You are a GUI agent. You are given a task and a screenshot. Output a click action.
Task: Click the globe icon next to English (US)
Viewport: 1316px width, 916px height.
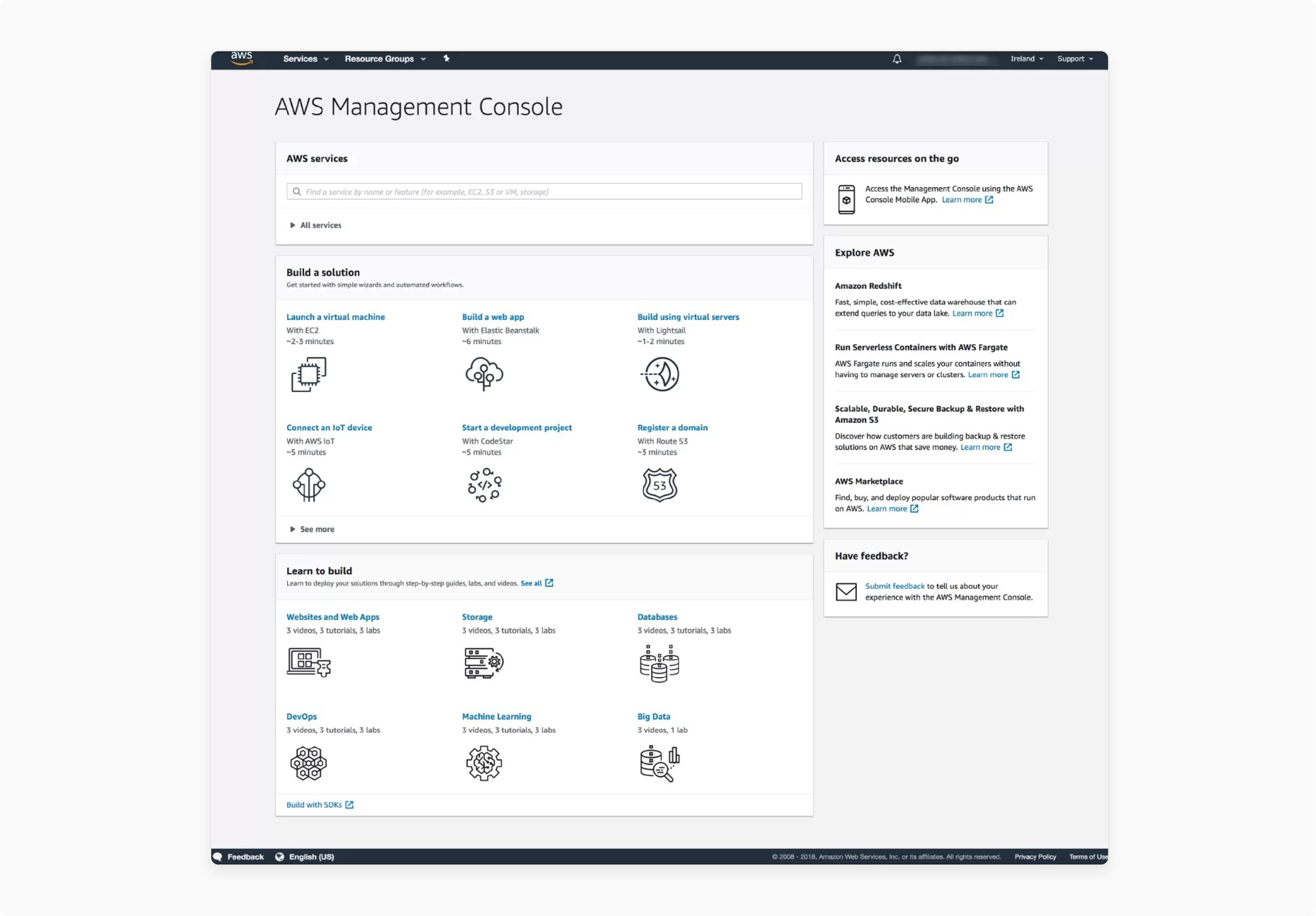pos(280,857)
